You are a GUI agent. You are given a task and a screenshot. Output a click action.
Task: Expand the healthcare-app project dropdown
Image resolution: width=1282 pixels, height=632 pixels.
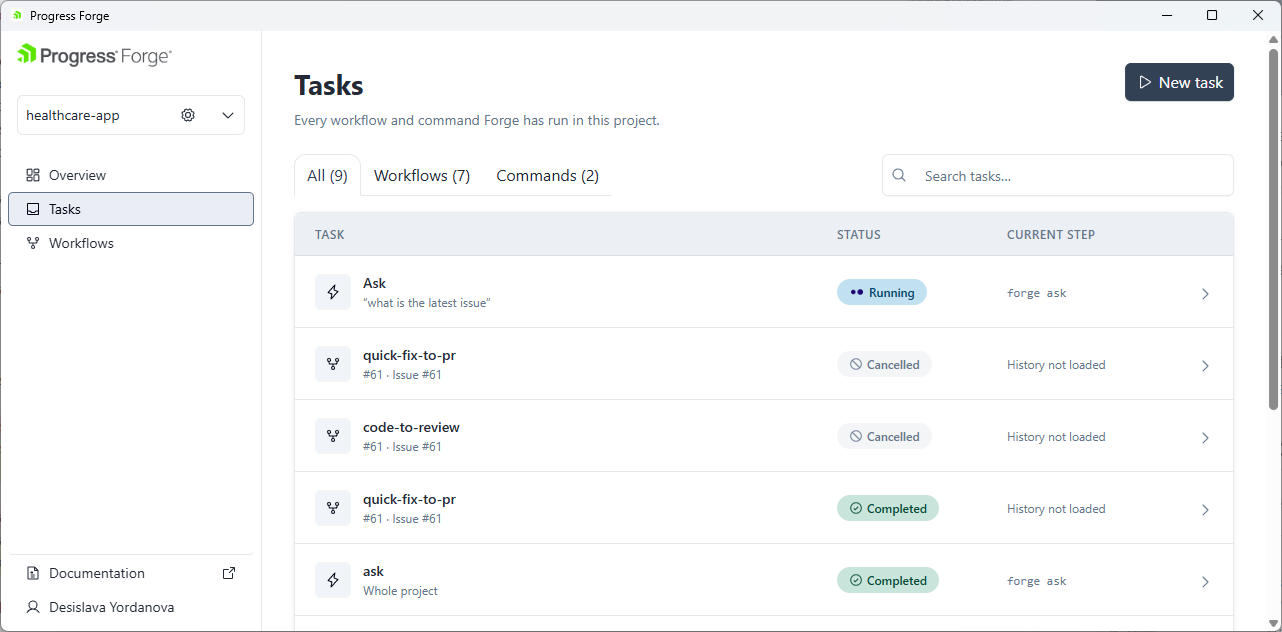[x=228, y=115]
